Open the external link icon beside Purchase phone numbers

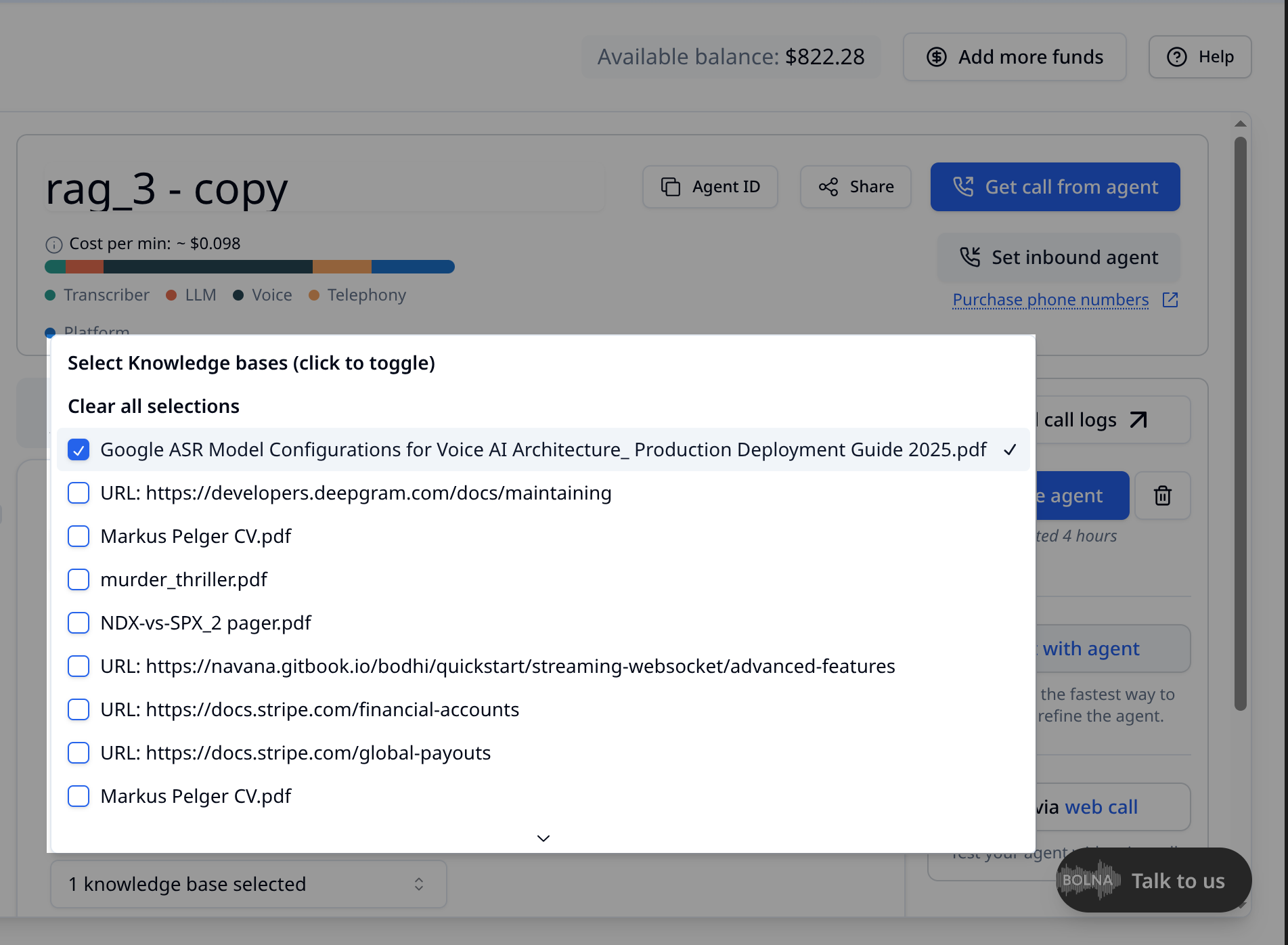pos(1170,300)
